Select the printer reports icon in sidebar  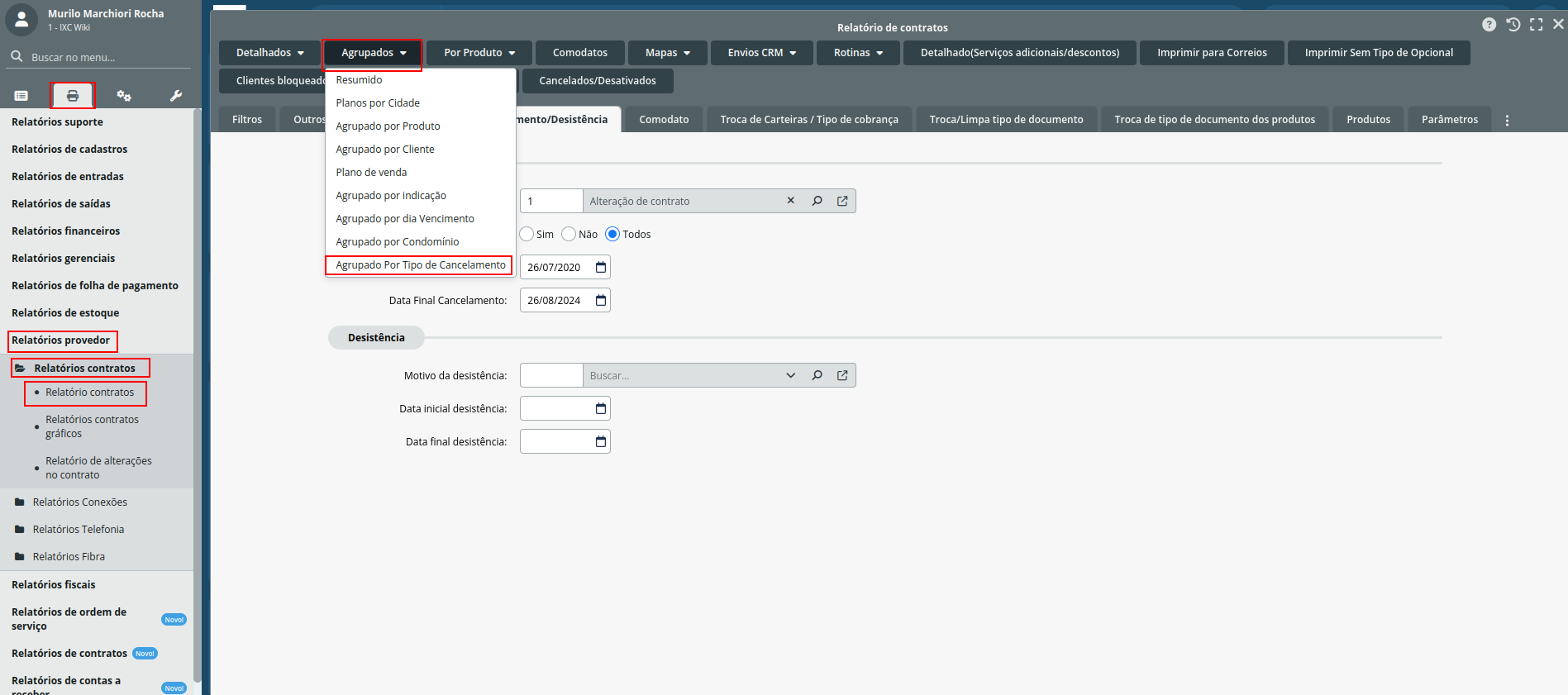(x=73, y=96)
